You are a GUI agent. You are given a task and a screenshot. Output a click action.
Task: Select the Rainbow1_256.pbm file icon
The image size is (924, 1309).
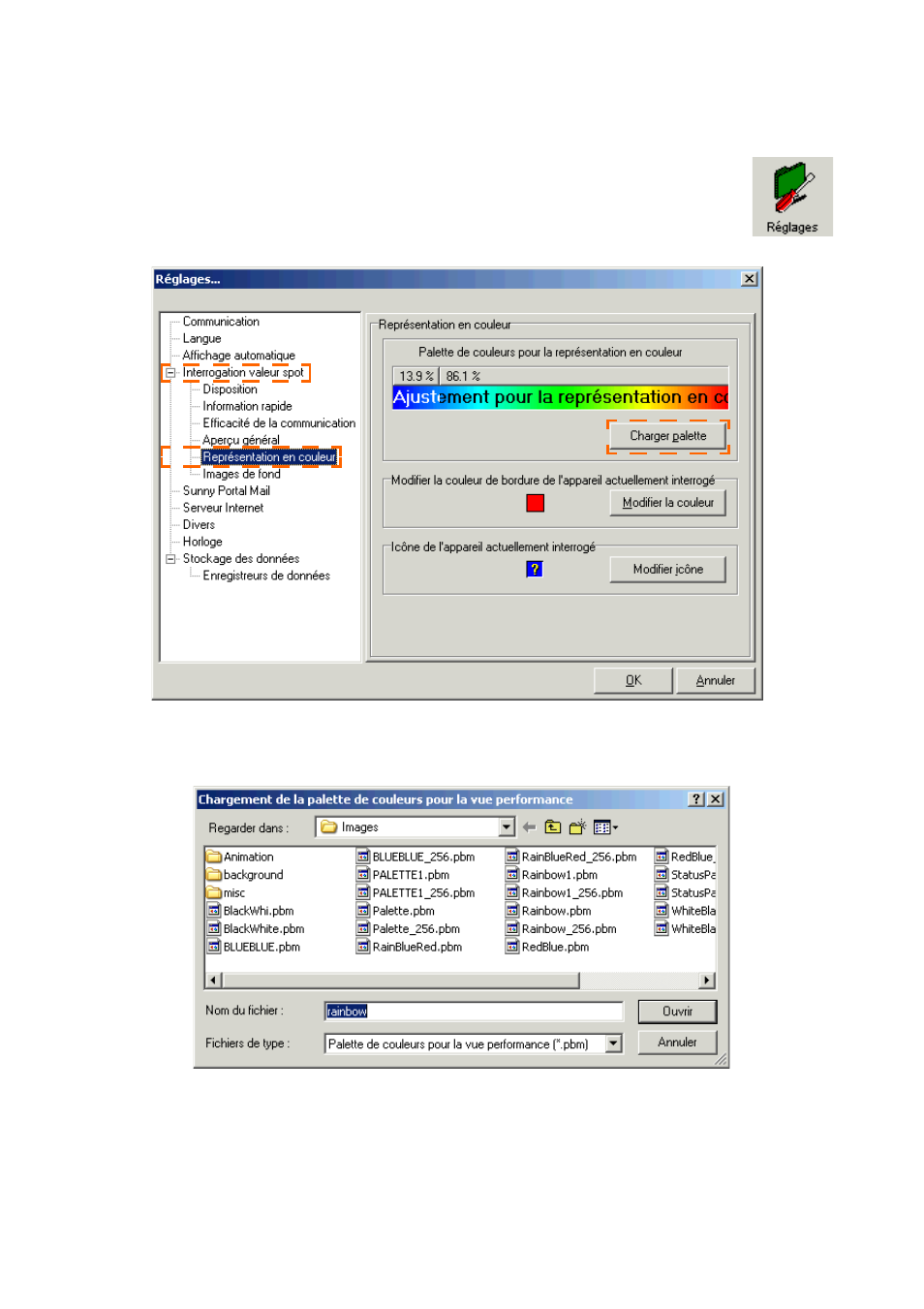(x=512, y=893)
